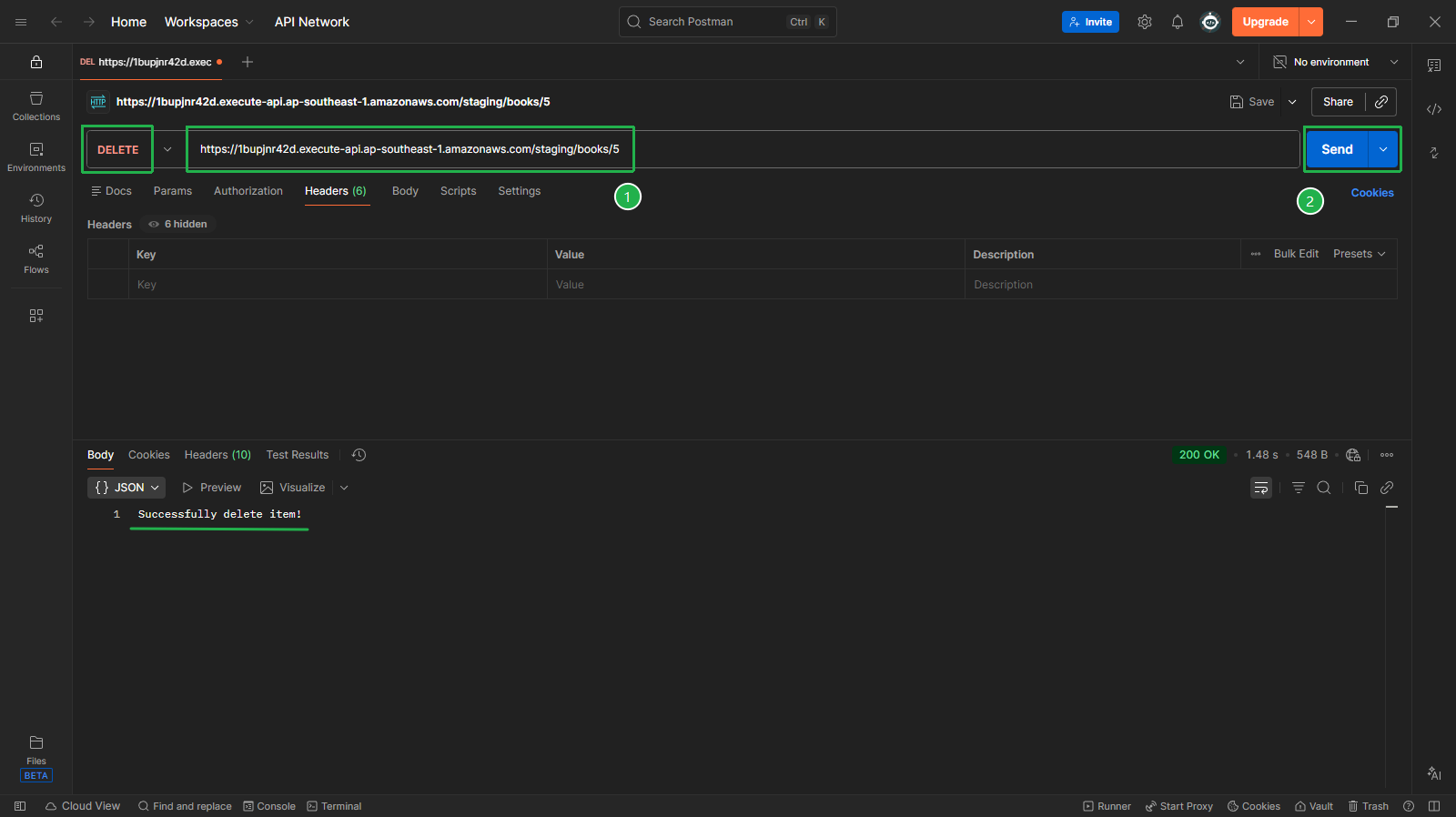Open the environment quick look icon
Screen dimensions: 1456x817
click(1434, 66)
